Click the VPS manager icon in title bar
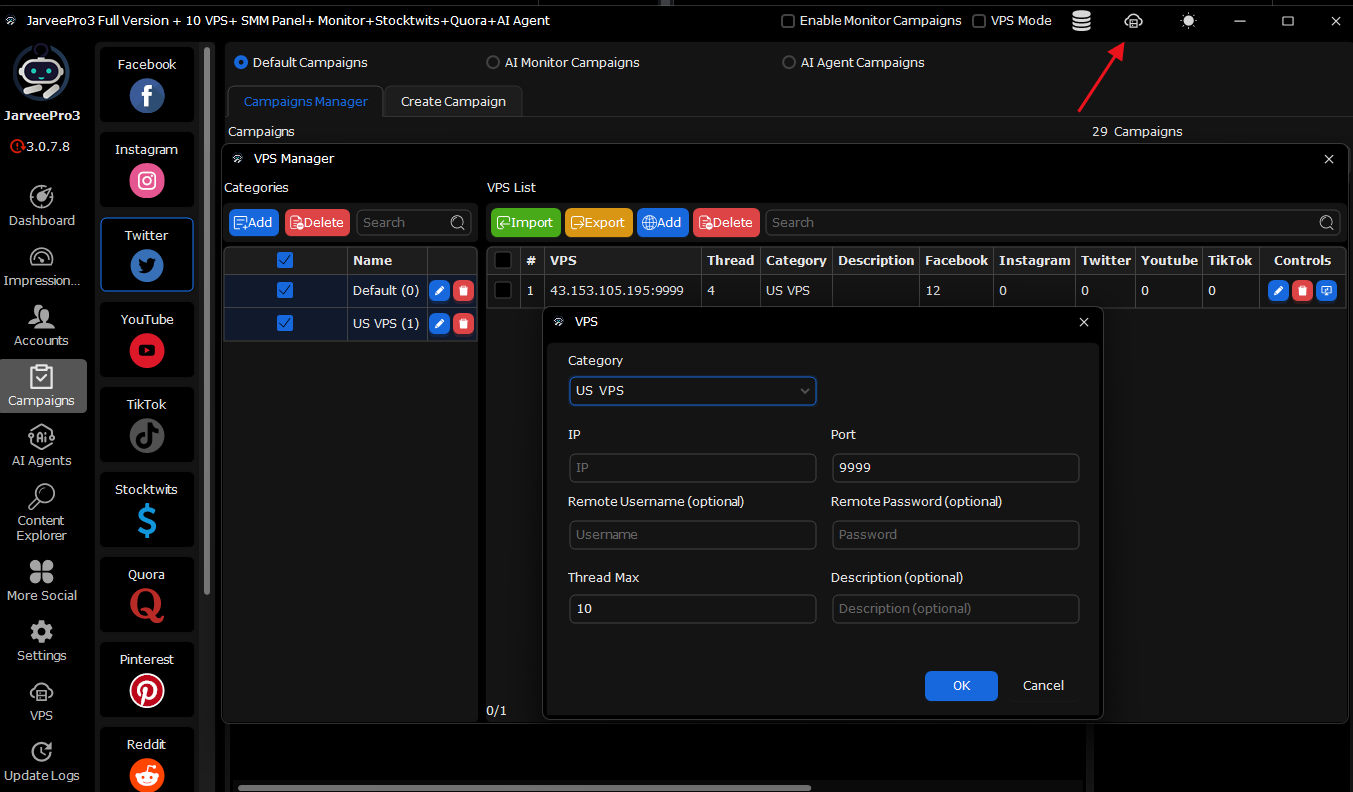 point(1133,21)
